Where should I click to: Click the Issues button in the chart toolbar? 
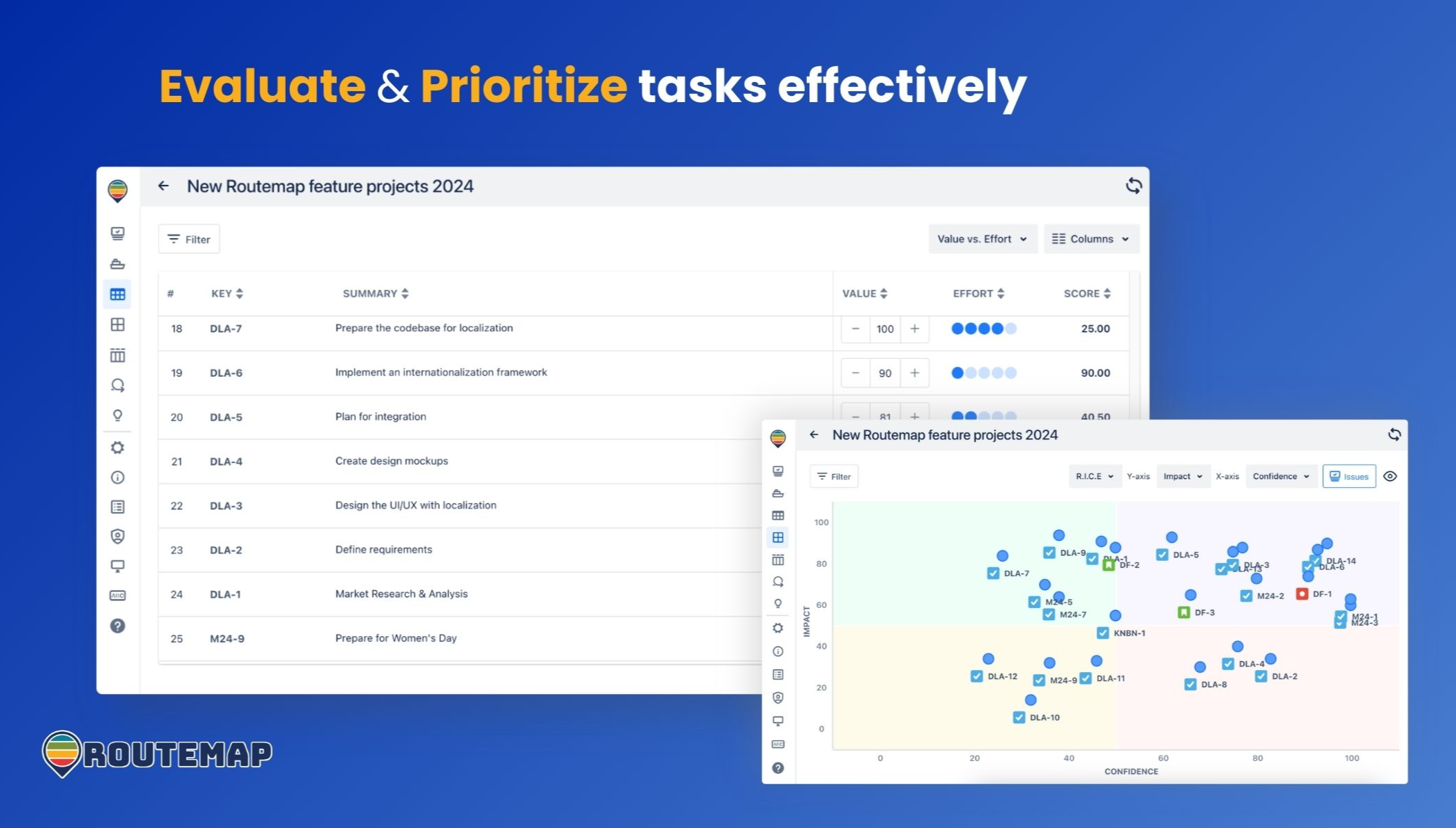click(x=1349, y=476)
